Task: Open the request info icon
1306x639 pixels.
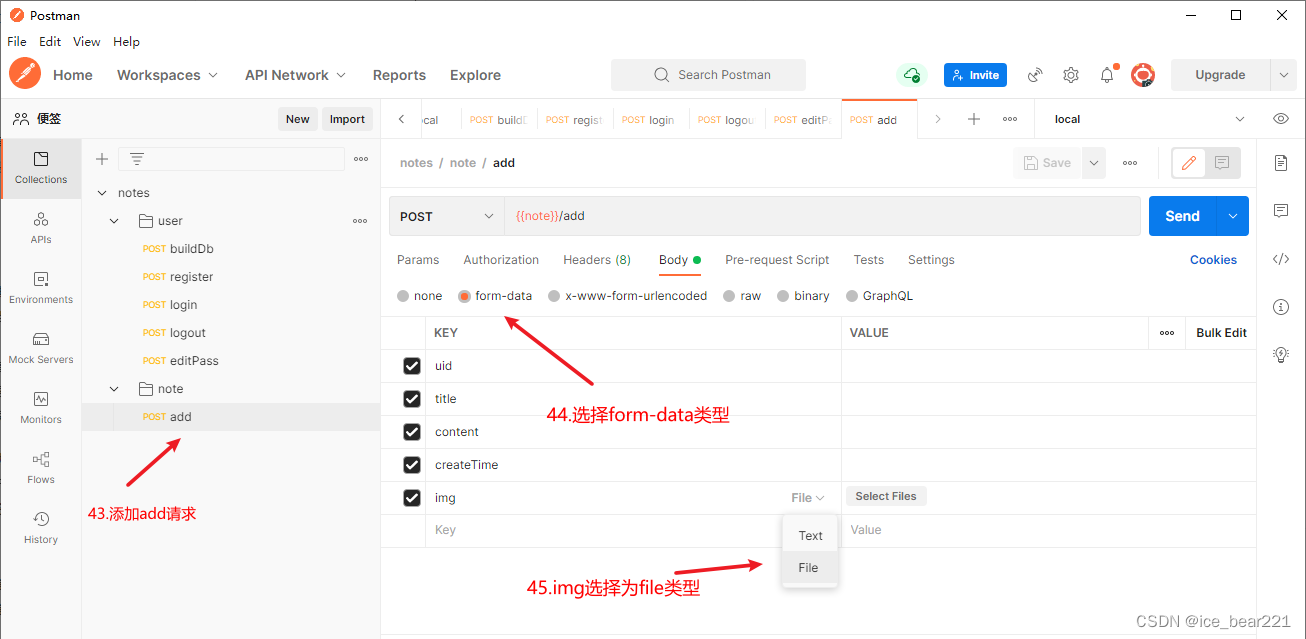Action: coord(1281,306)
